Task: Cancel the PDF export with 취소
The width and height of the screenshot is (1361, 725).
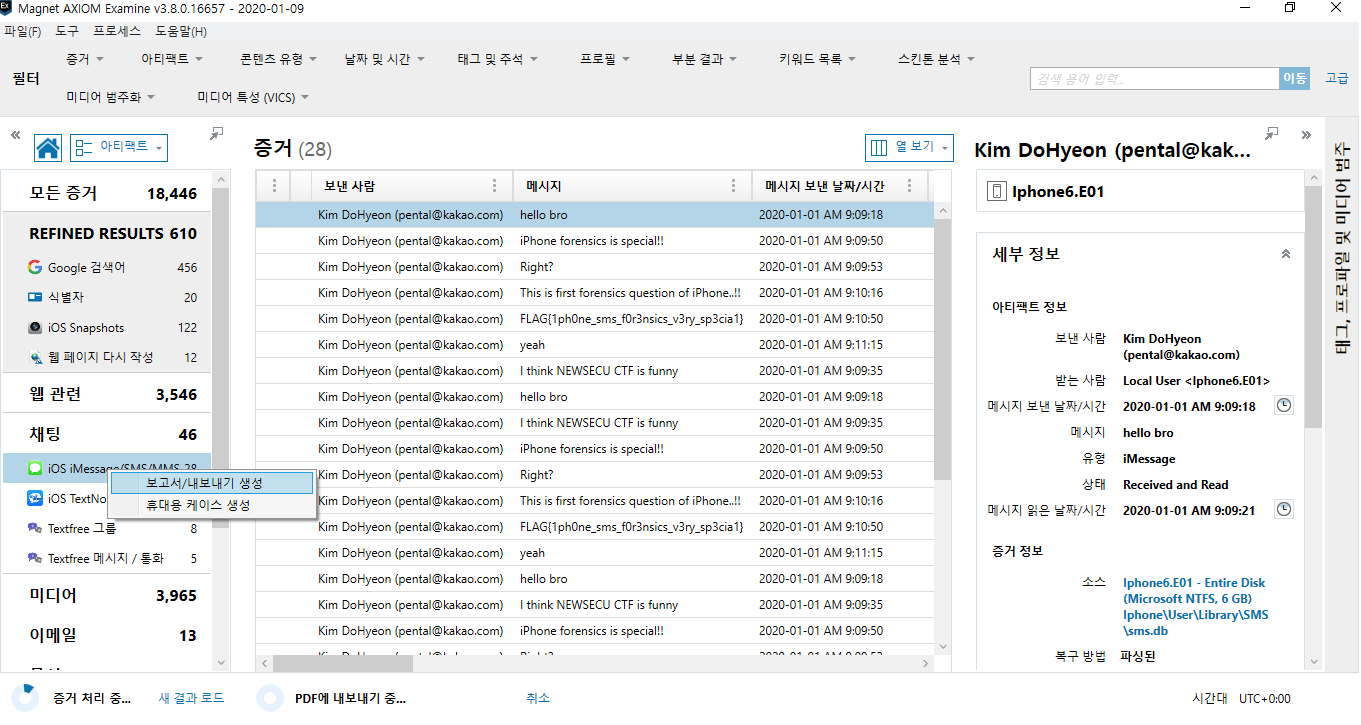Action: (x=537, y=698)
